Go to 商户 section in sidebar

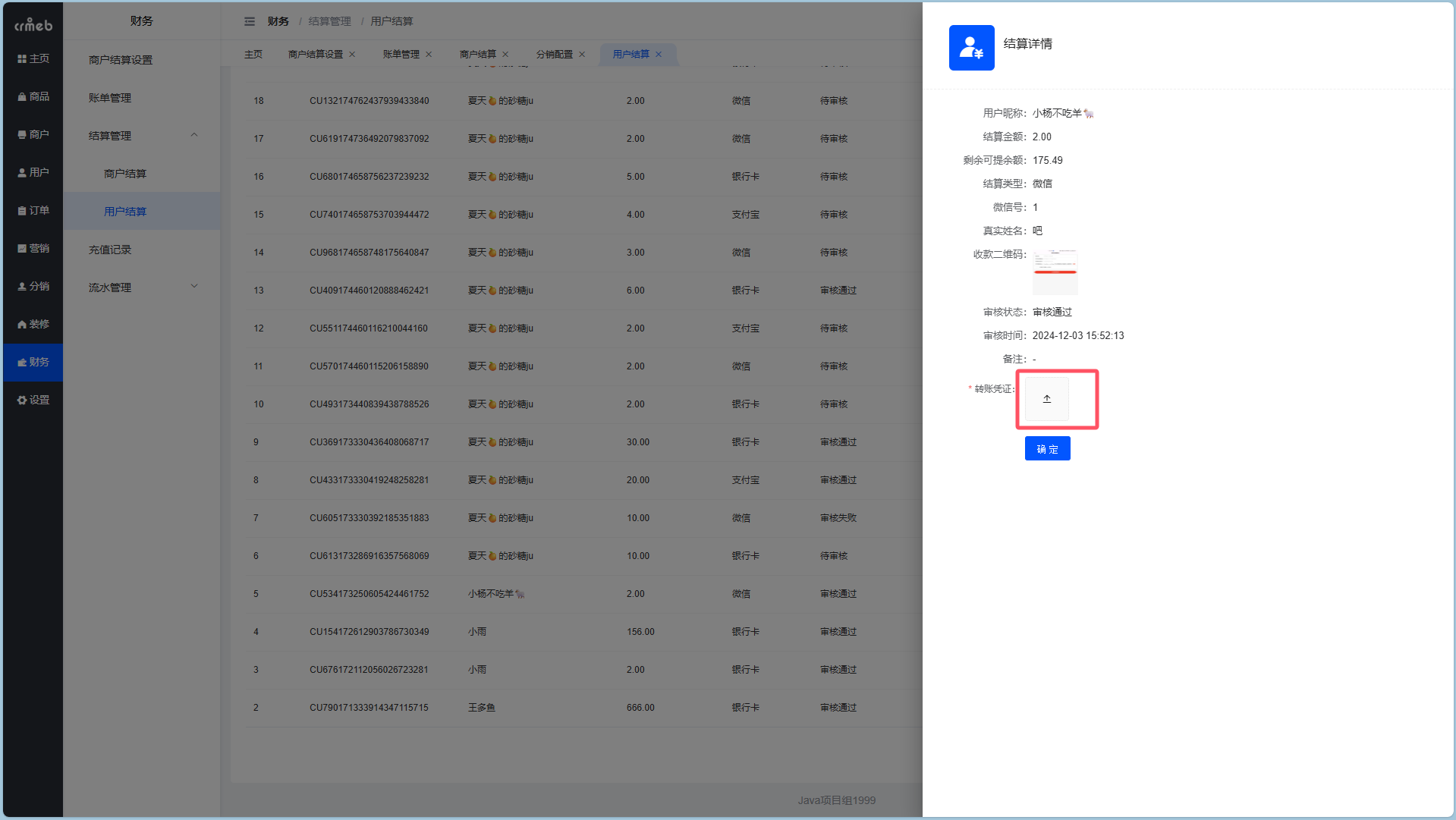pyautogui.click(x=33, y=134)
